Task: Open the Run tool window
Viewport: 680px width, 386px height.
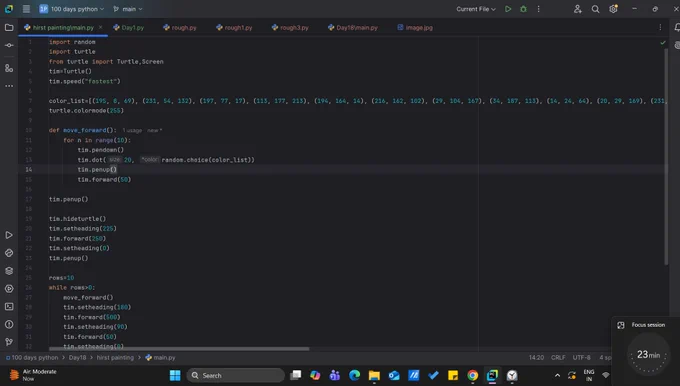Action: (9, 235)
